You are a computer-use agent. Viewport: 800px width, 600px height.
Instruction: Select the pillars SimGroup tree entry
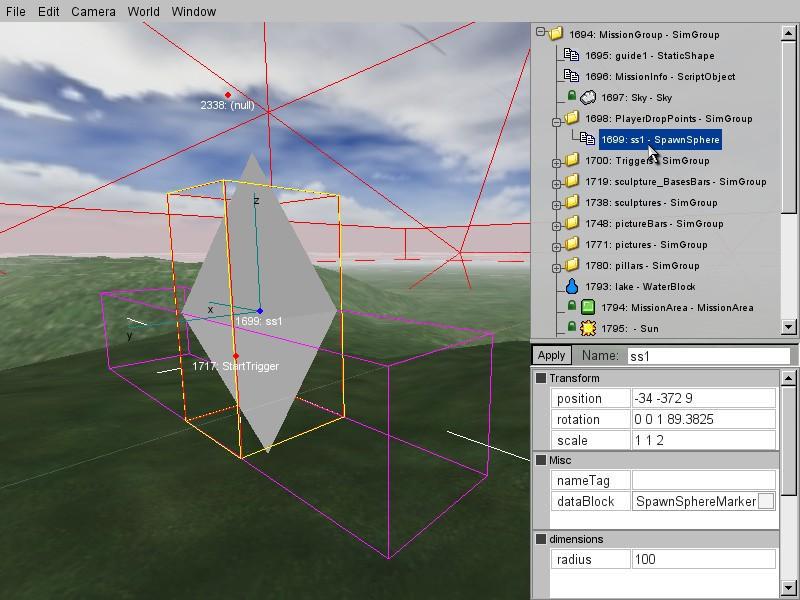tap(656, 266)
